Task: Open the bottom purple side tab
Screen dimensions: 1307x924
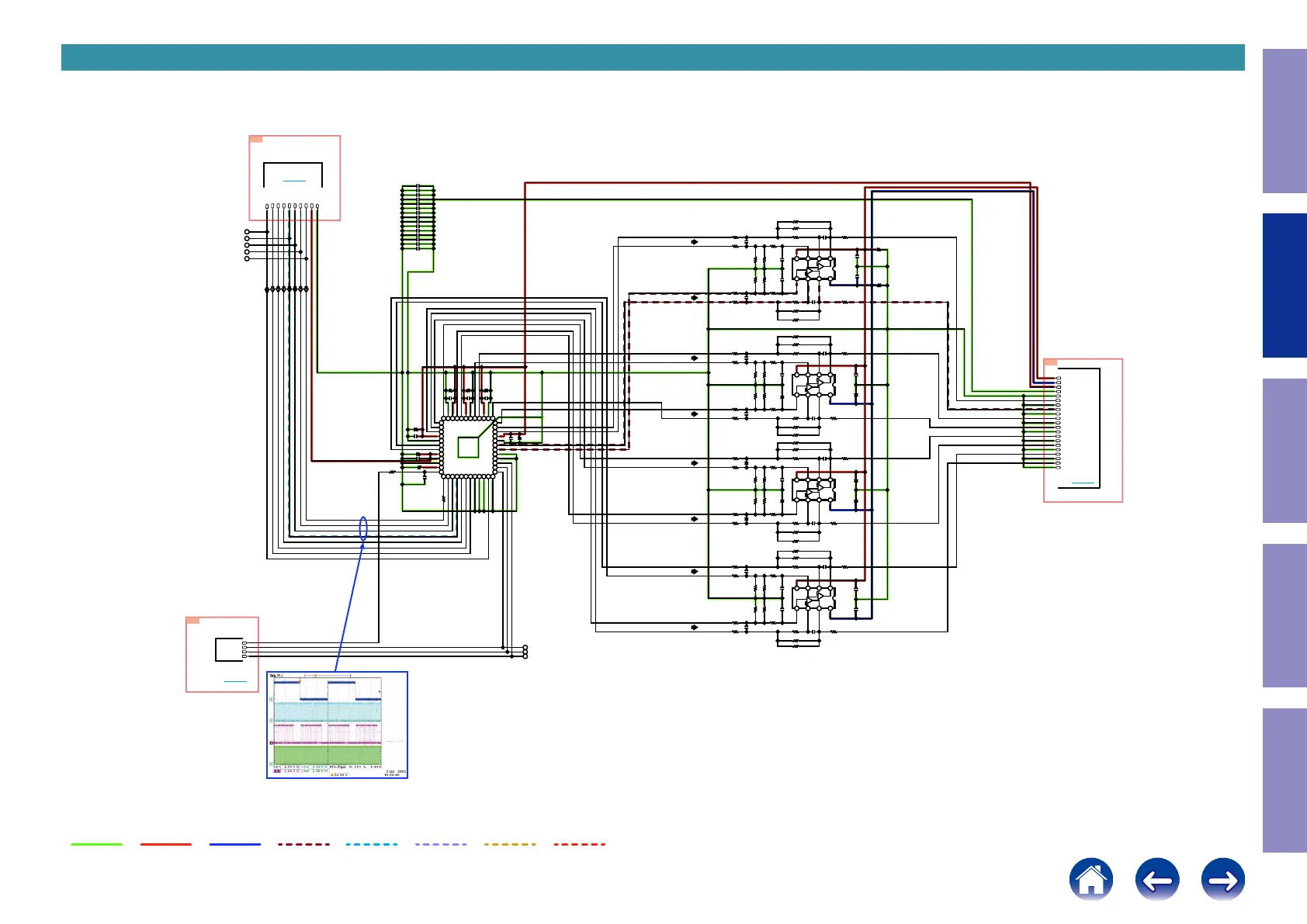Action: pyautogui.click(x=1284, y=780)
